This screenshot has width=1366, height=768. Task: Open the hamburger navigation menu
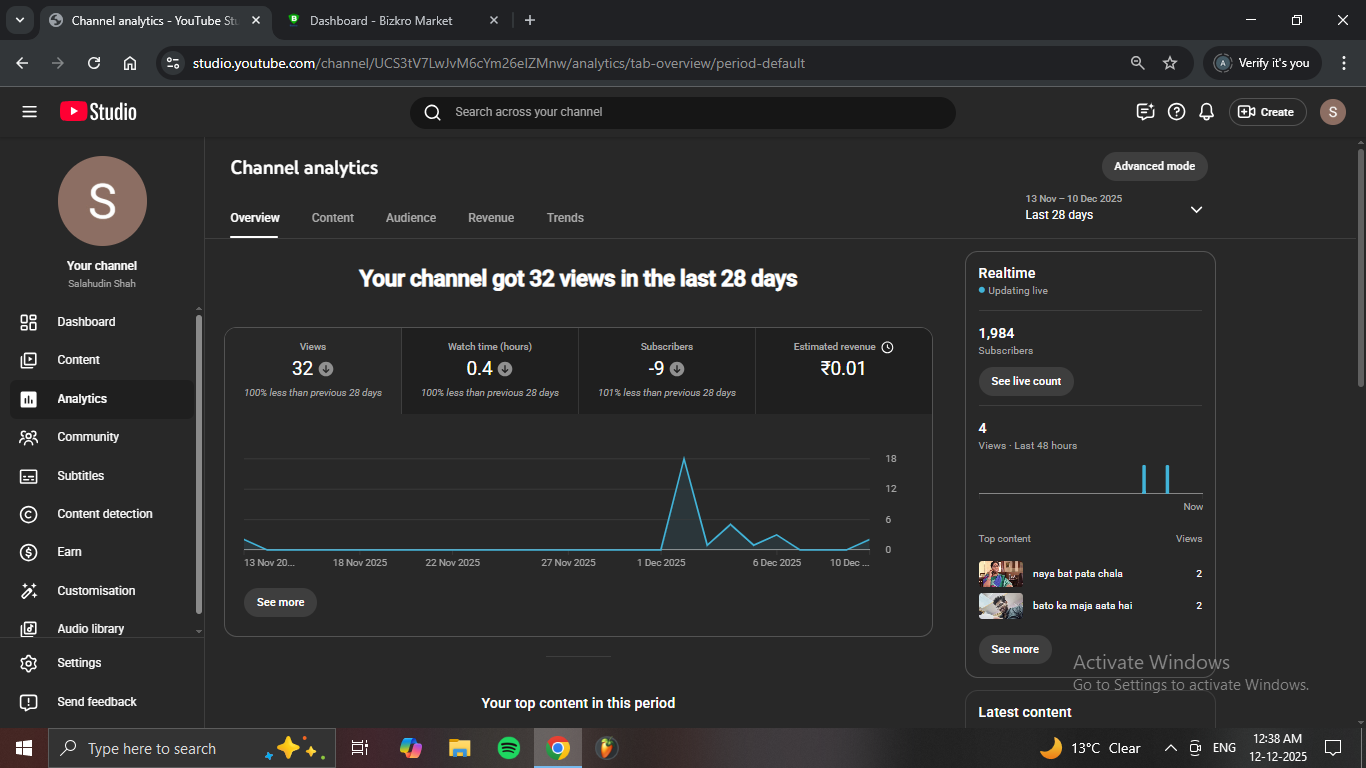point(29,112)
